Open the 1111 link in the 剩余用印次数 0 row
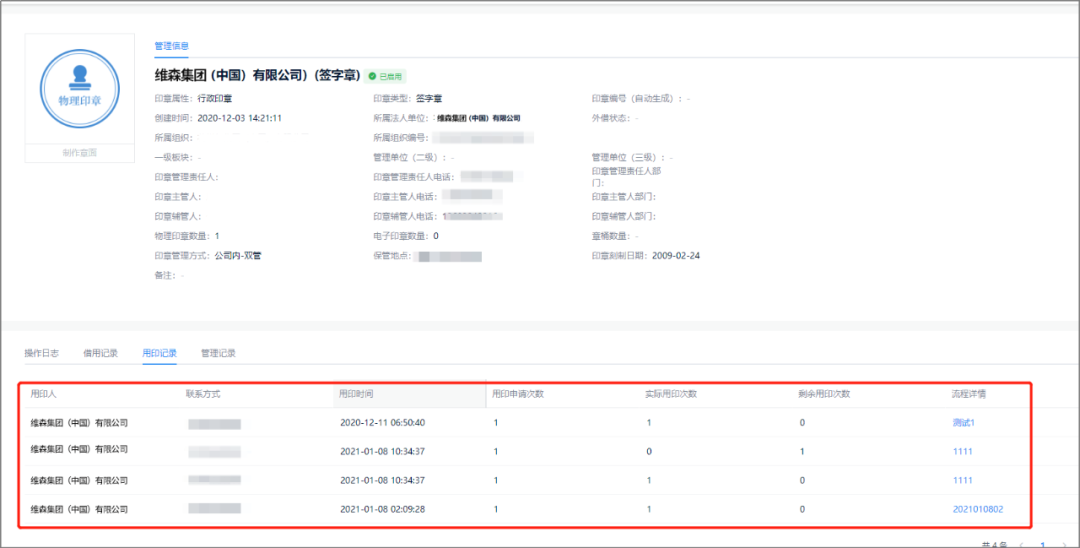The height and width of the screenshot is (548, 1080). tap(962, 481)
